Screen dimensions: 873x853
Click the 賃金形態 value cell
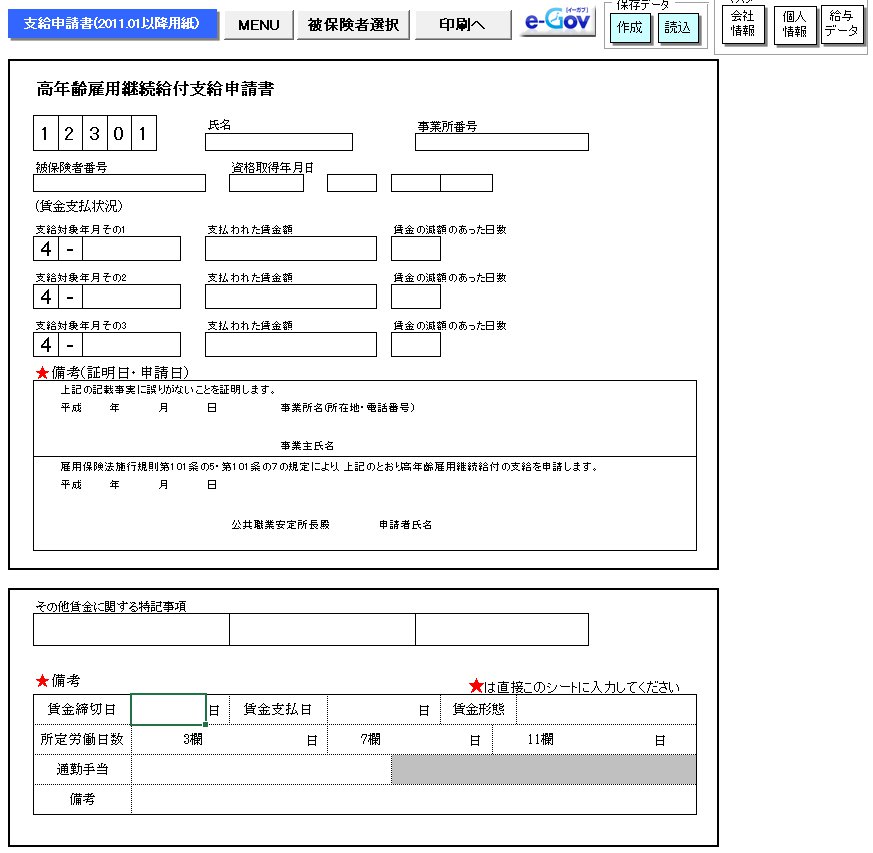tap(605, 709)
